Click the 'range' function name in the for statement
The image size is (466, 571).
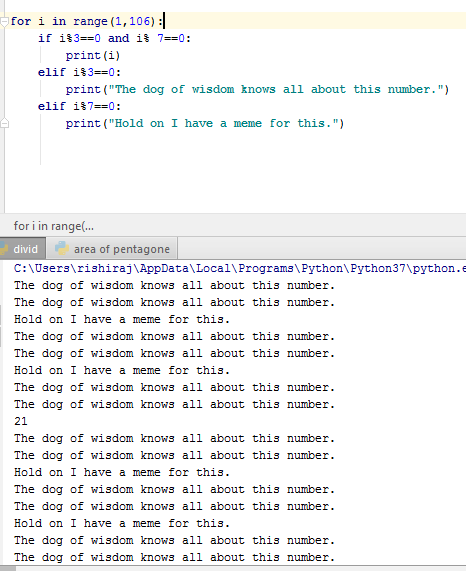(90, 21)
